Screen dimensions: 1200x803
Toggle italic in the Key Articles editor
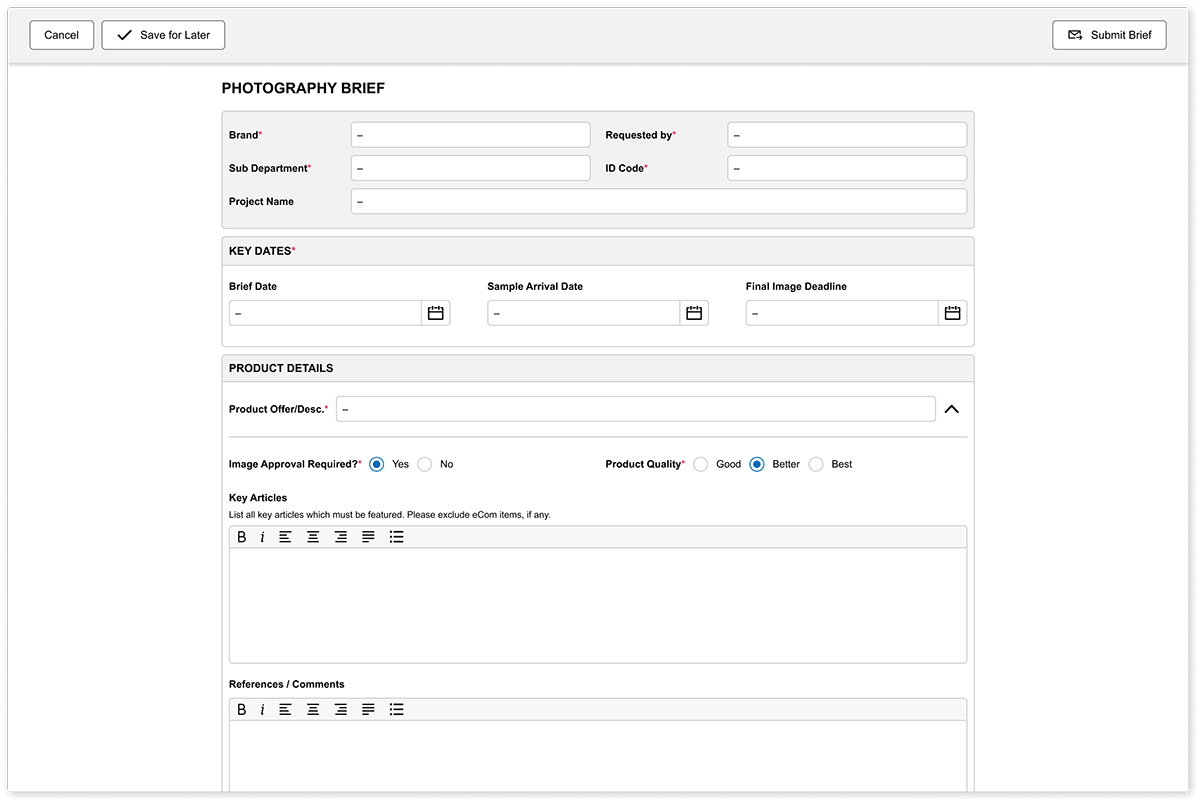262,537
